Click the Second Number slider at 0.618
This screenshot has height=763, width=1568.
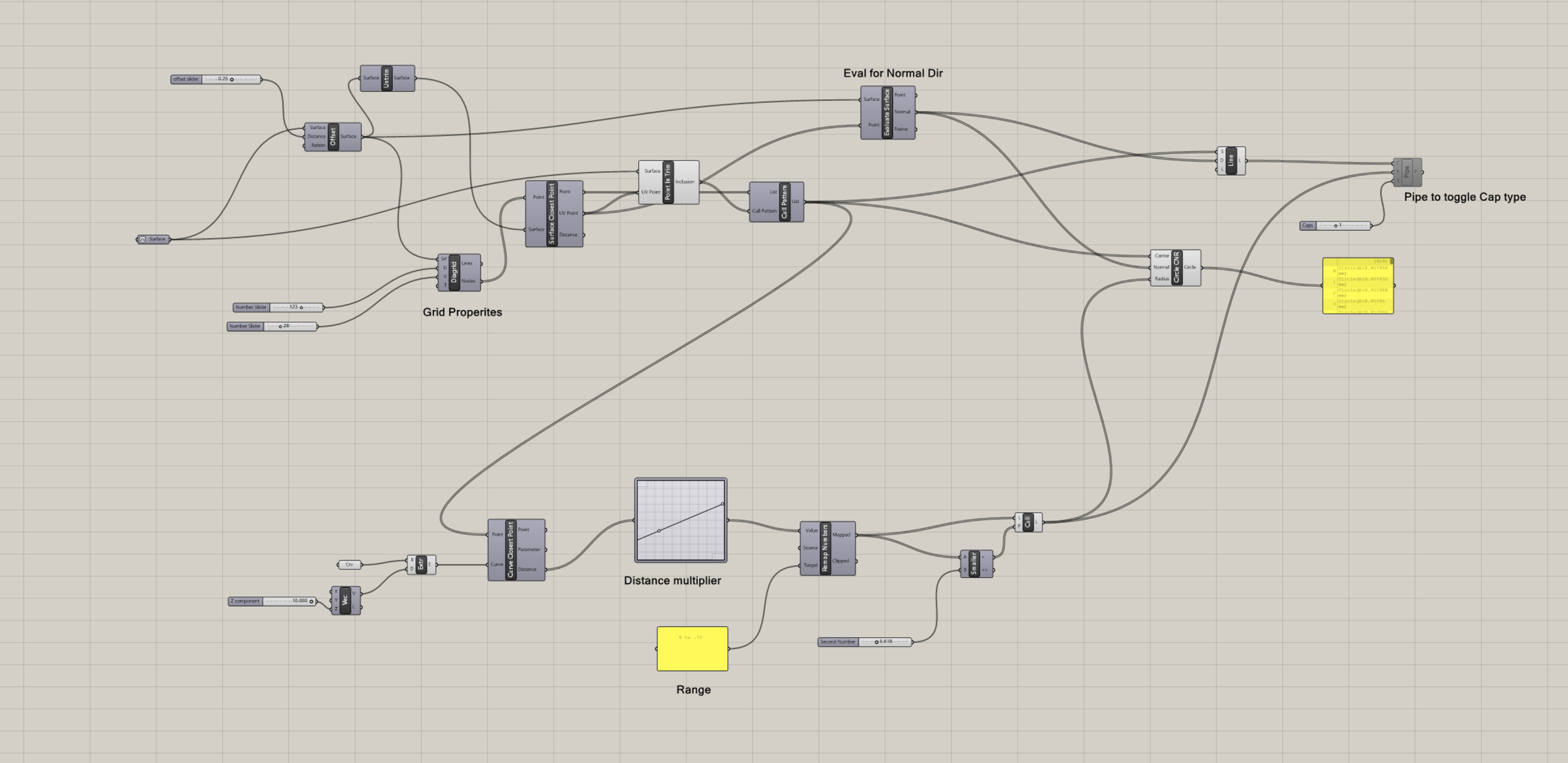click(876, 643)
